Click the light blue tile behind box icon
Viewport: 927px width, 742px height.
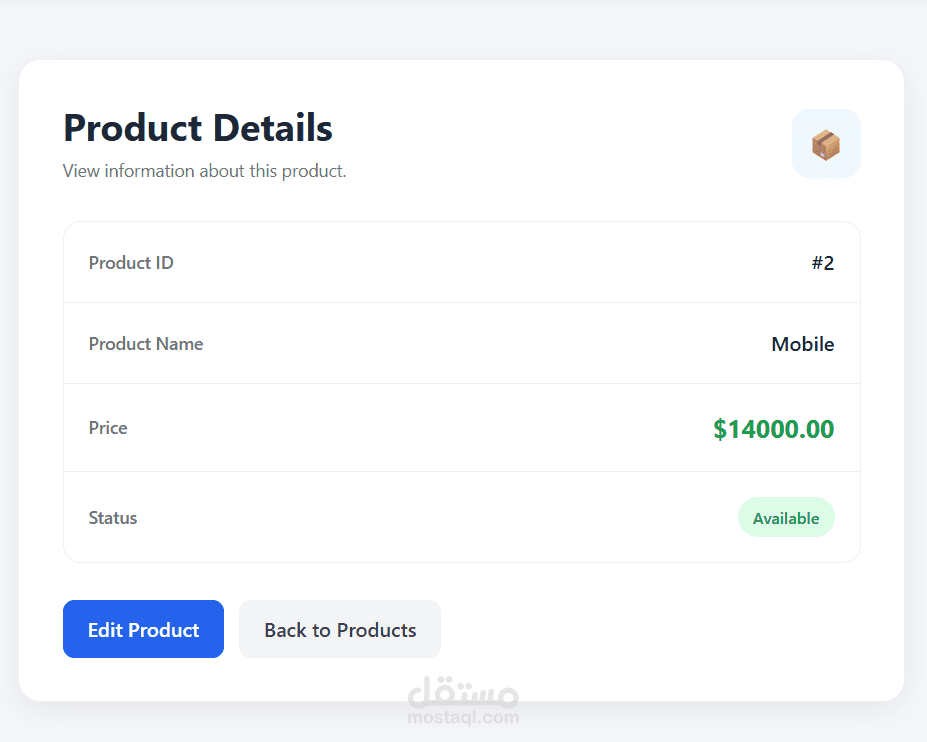pyautogui.click(x=826, y=143)
